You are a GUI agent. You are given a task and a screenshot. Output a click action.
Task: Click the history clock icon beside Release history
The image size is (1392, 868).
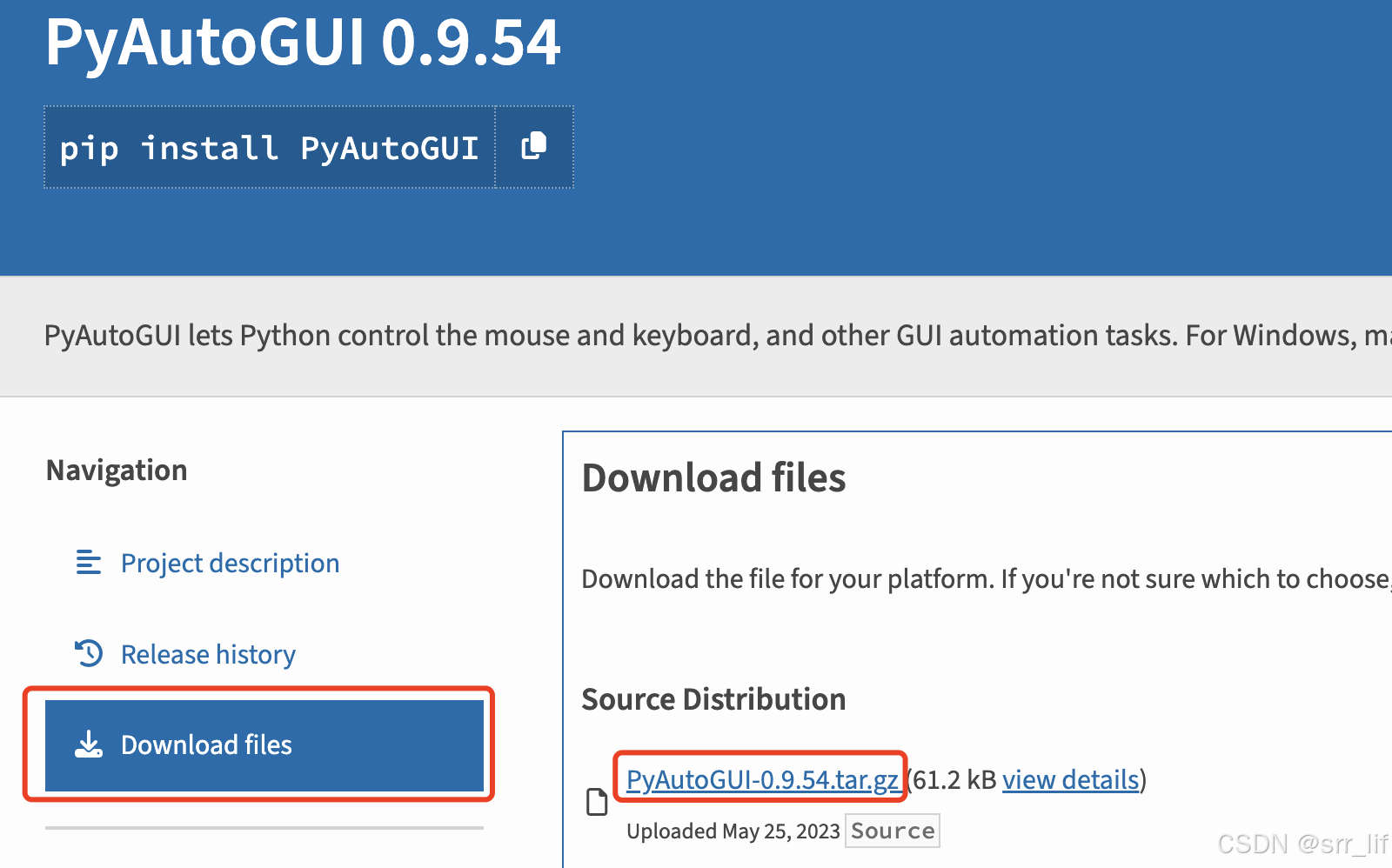pyautogui.click(x=87, y=654)
